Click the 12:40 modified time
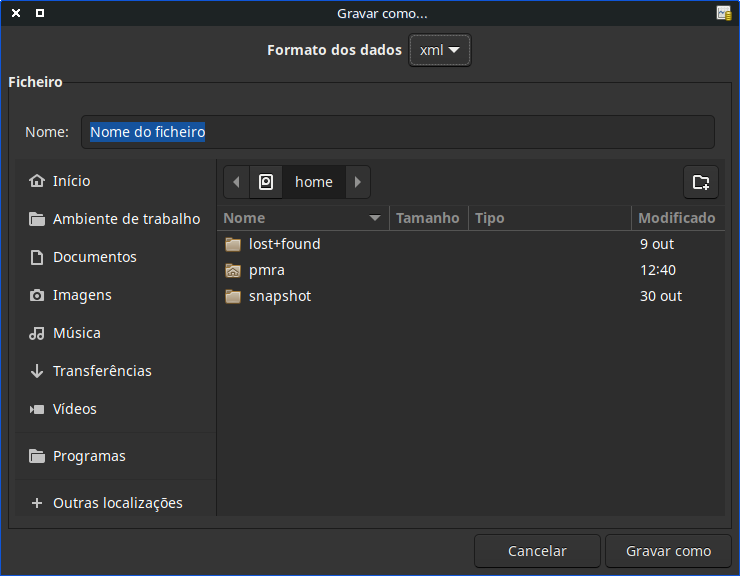This screenshot has height=576, width=740. pos(658,270)
